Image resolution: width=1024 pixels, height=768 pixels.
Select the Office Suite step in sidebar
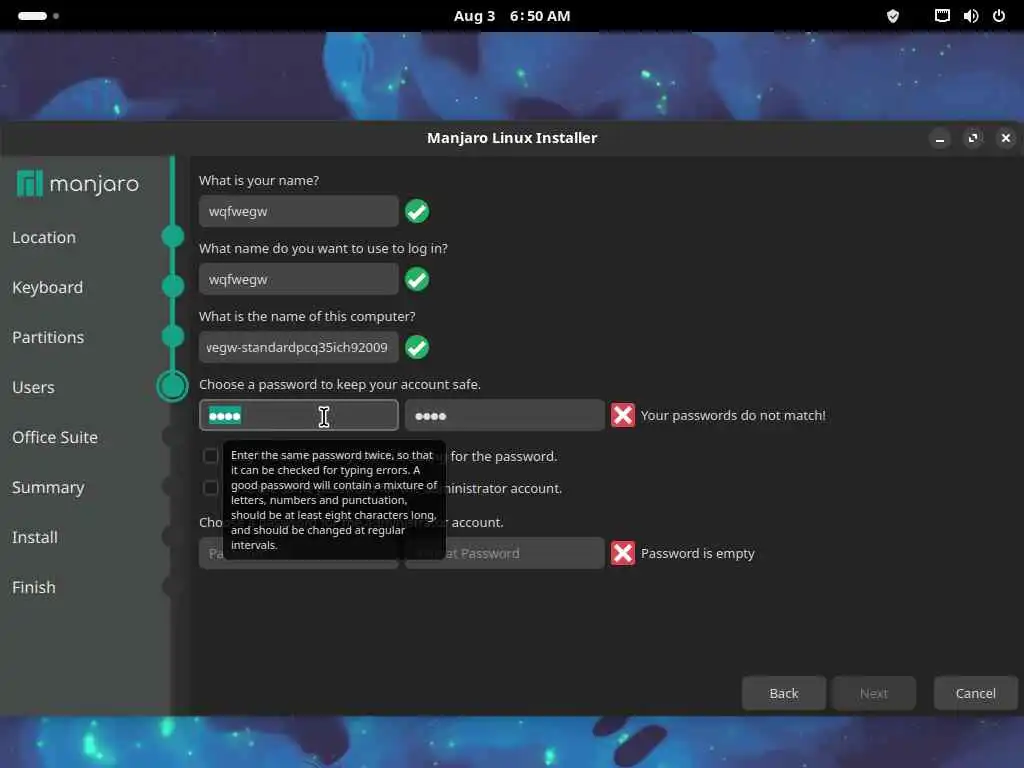click(x=55, y=437)
